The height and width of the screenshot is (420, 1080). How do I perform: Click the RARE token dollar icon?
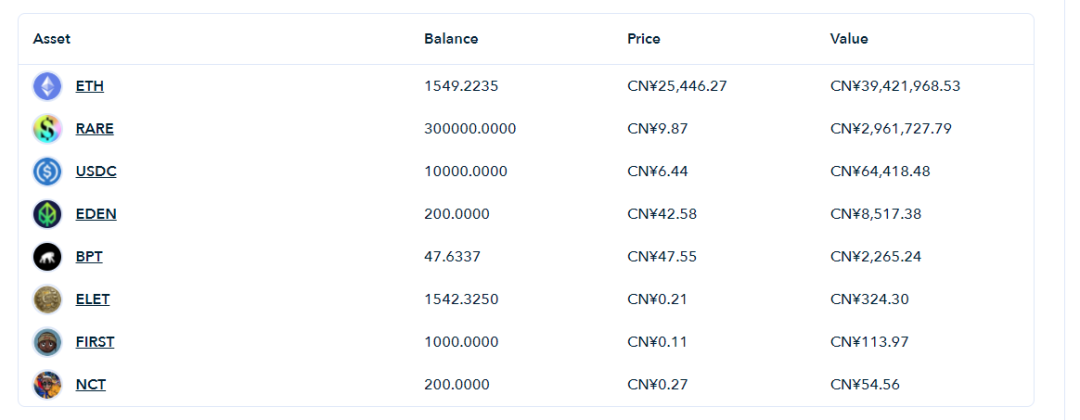pyautogui.click(x=48, y=129)
